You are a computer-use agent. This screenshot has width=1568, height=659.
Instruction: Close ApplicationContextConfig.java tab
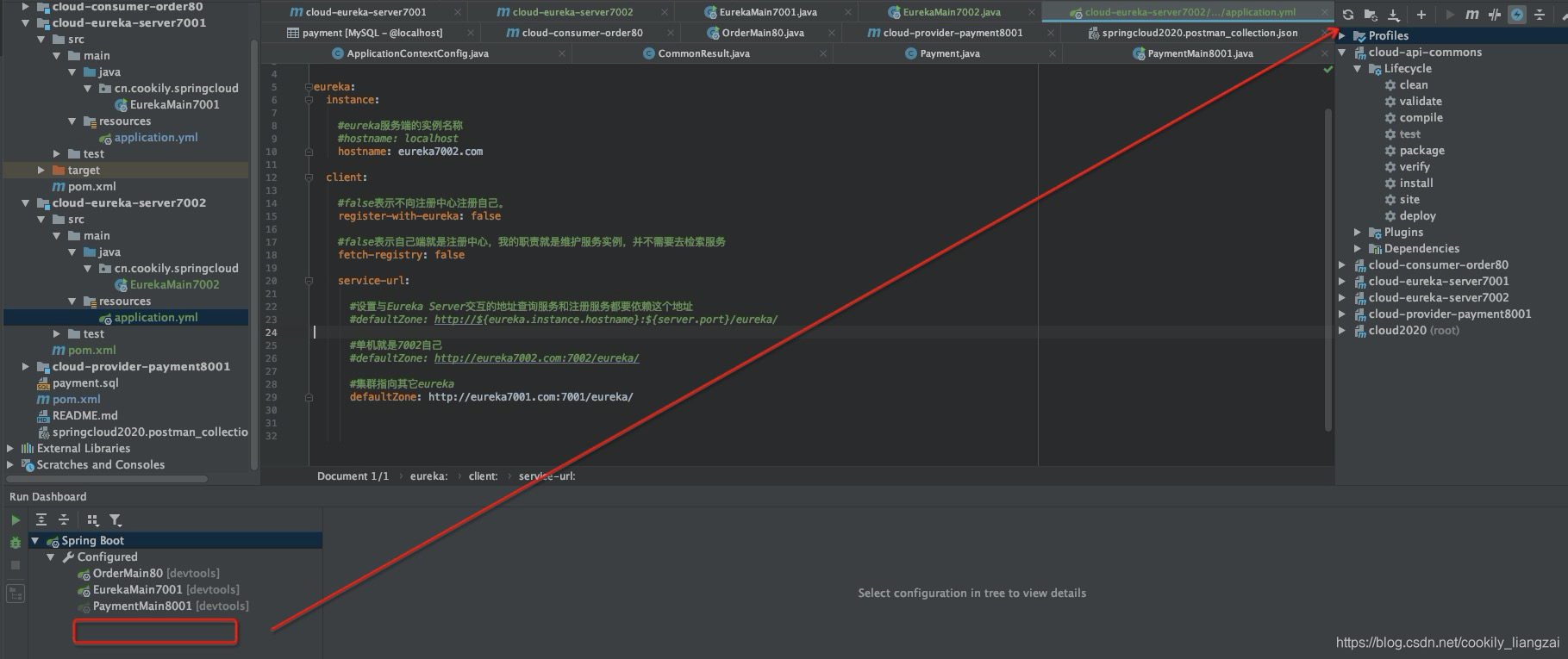click(x=562, y=53)
